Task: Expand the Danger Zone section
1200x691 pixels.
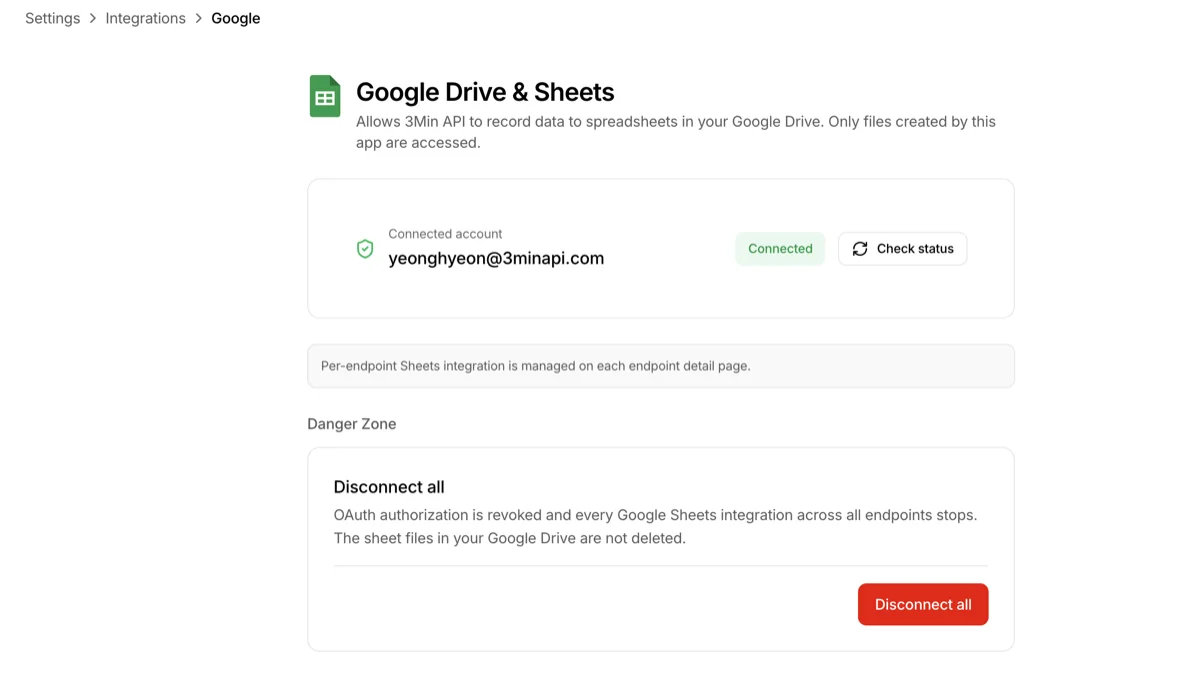Action: [352, 423]
